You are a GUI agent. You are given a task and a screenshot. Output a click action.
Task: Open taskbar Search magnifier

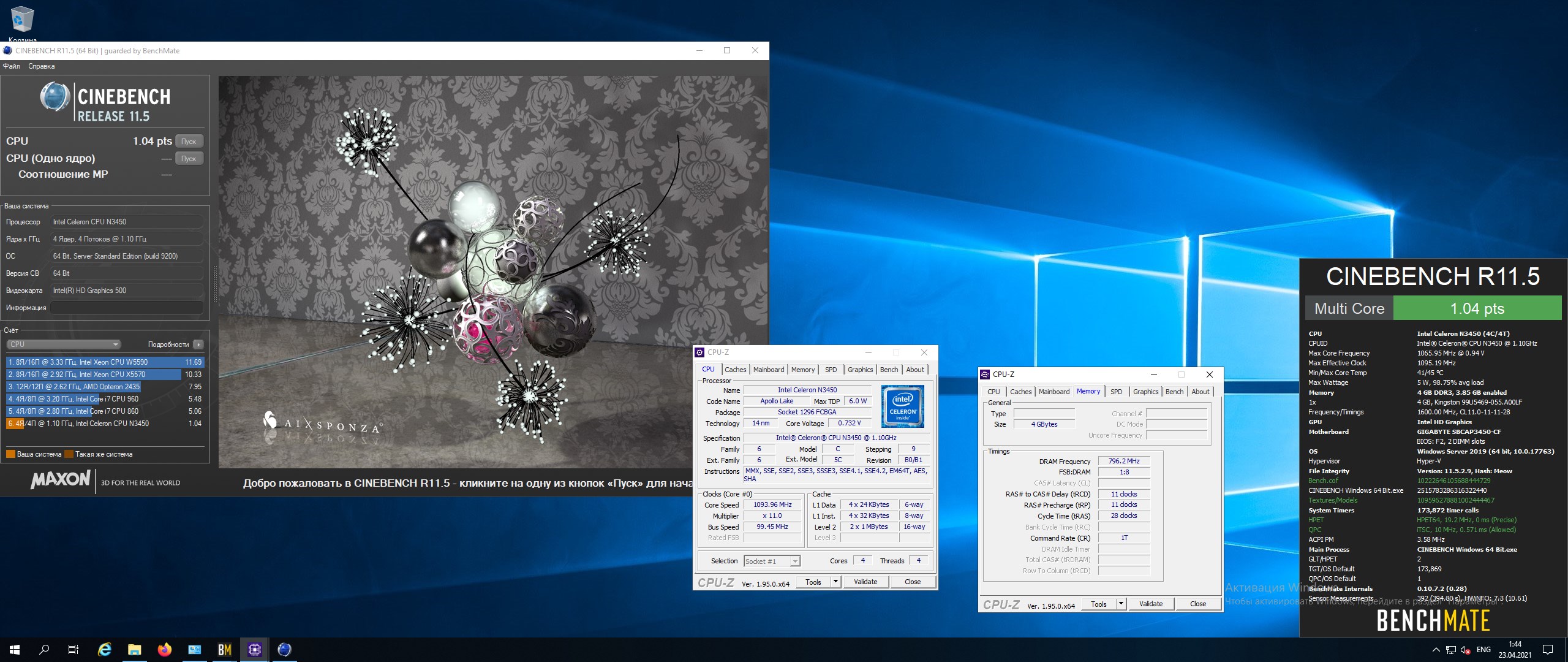[x=44, y=650]
